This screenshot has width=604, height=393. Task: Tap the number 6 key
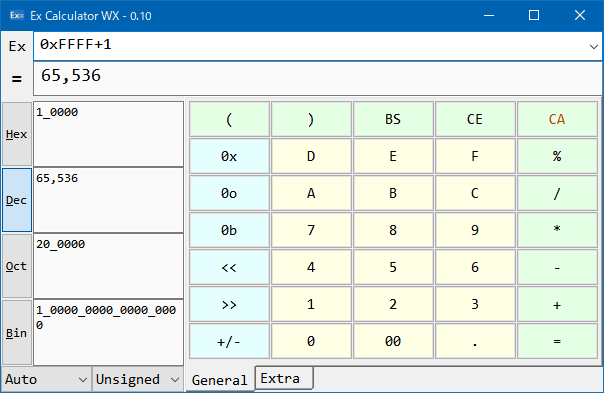(x=475, y=267)
